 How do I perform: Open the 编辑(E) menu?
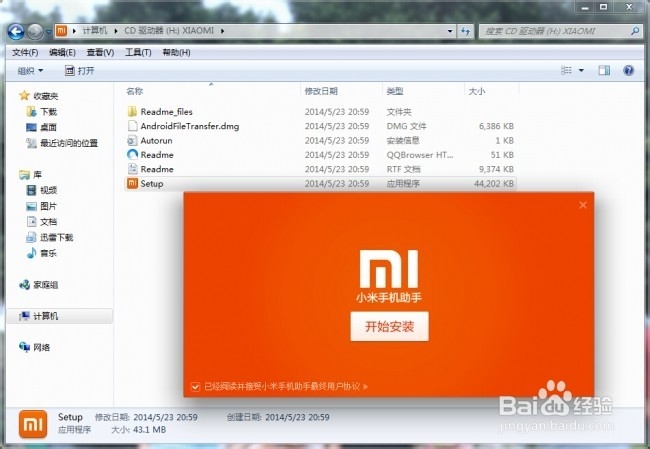(62, 53)
